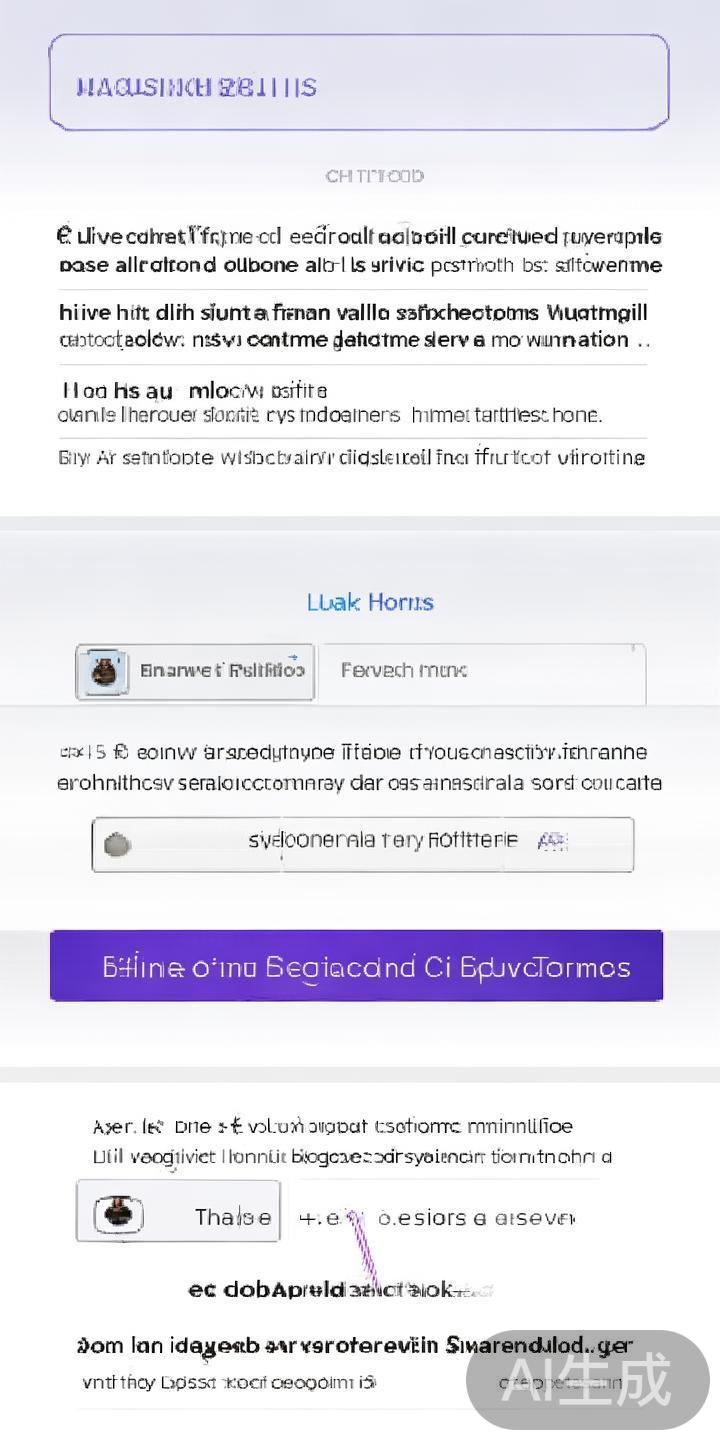Click the small symbol starting the first list row
The height and width of the screenshot is (1440, 720).
(64, 236)
